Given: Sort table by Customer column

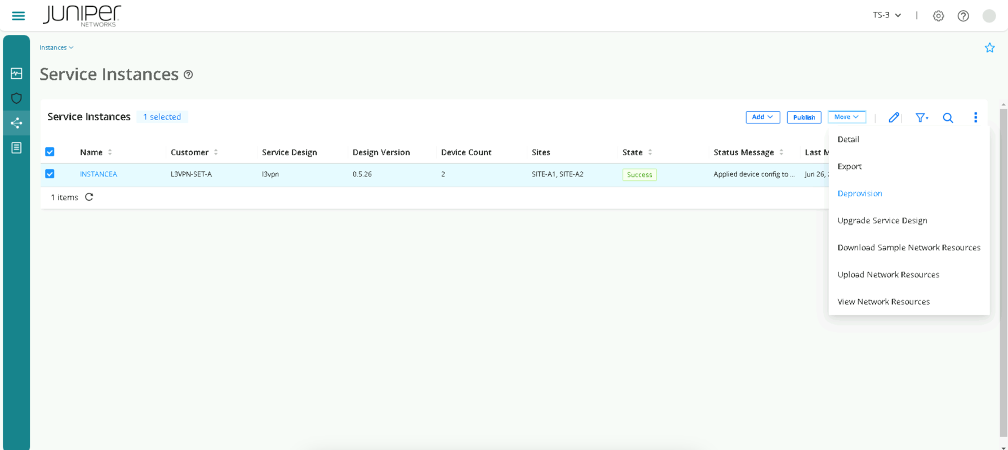Looking at the screenshot, I should pyautogui.click(x=215, y=152).
